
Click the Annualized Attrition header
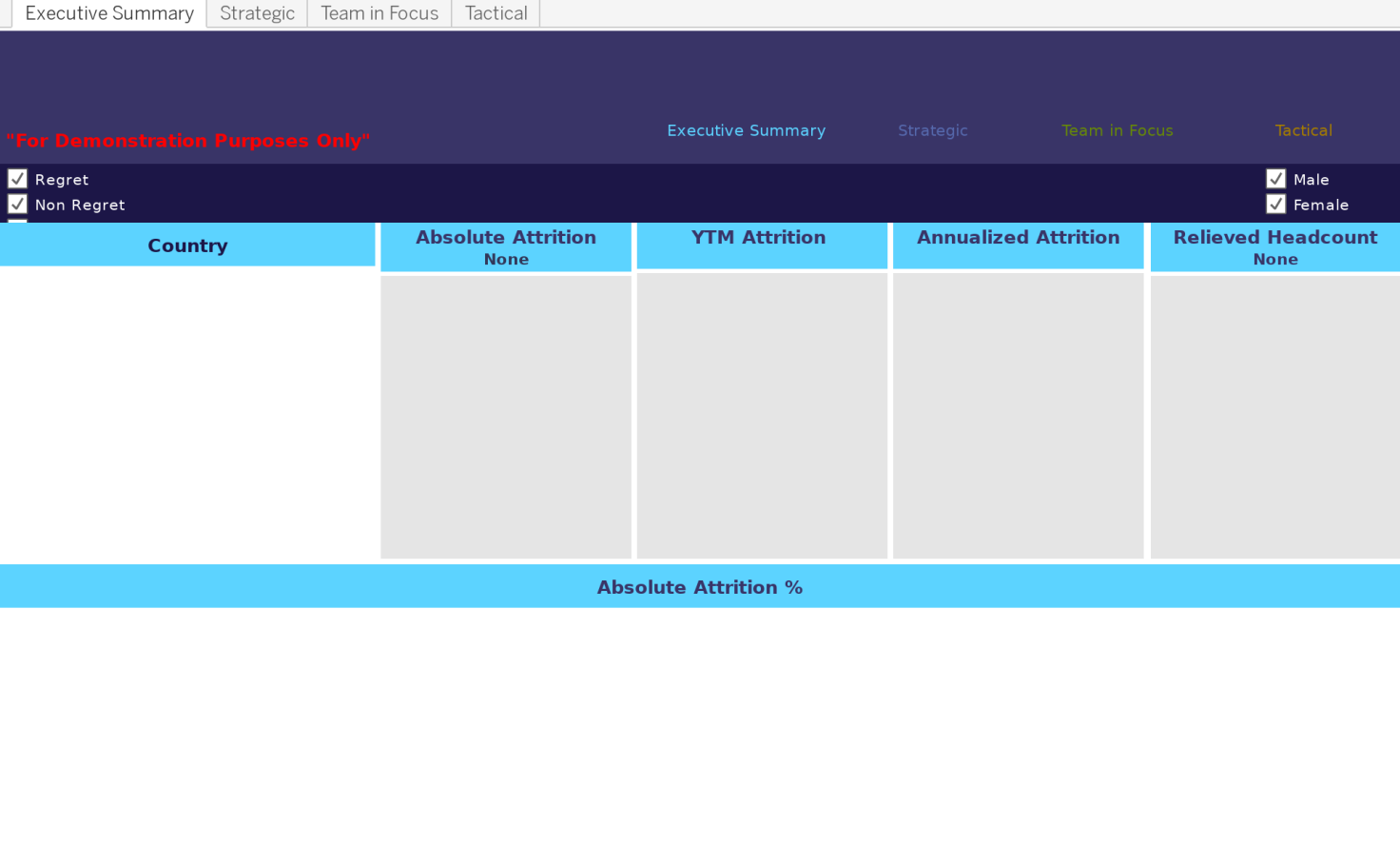coord(1018,245)
